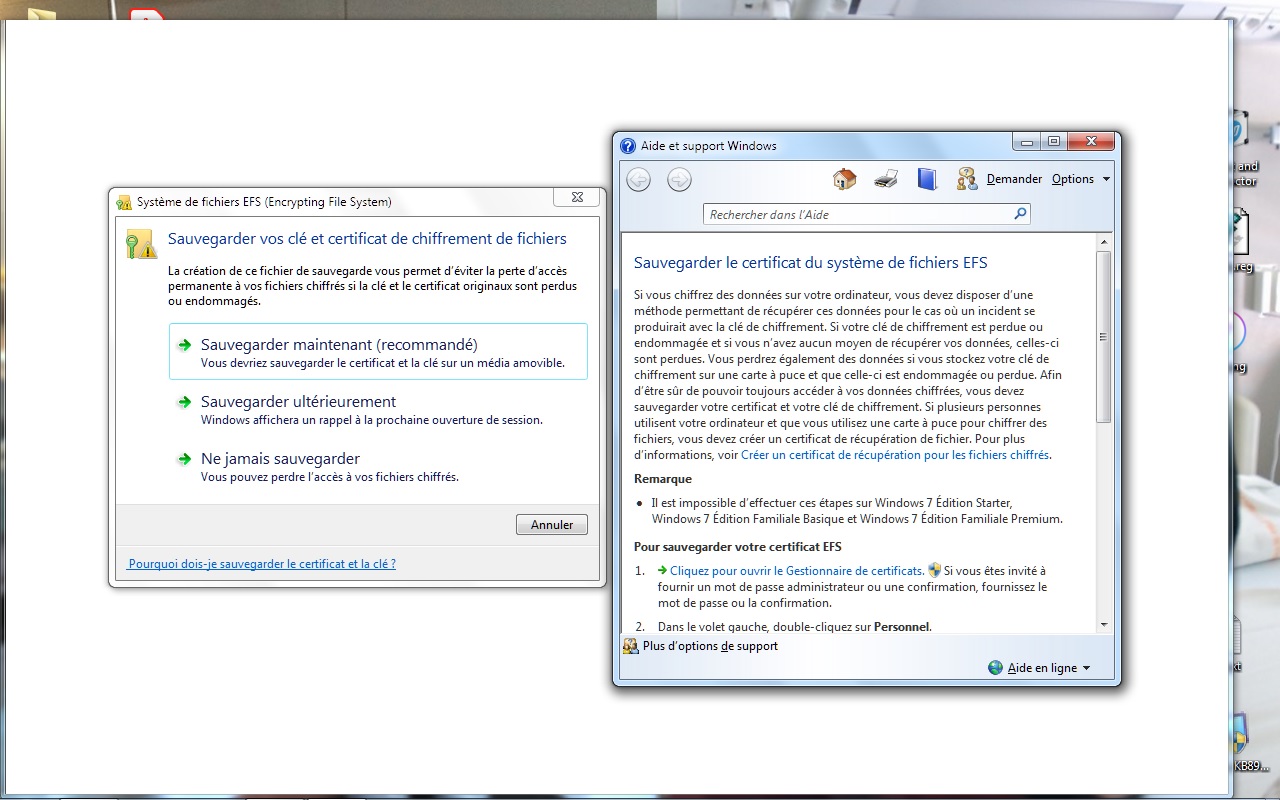Click the 'Aide et support Windows' title text

709,146
